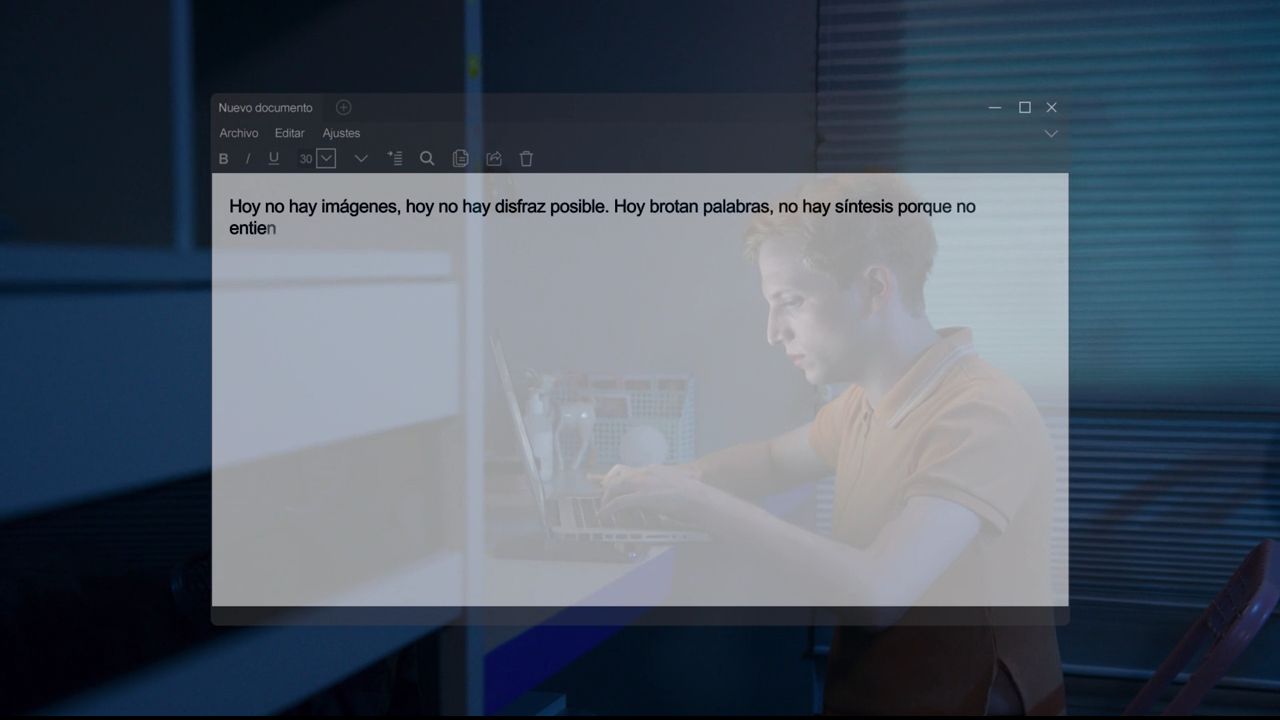
Task: Maximize the Nuevo documento window
Action: pyautogui.click(x=1024, y=107)
